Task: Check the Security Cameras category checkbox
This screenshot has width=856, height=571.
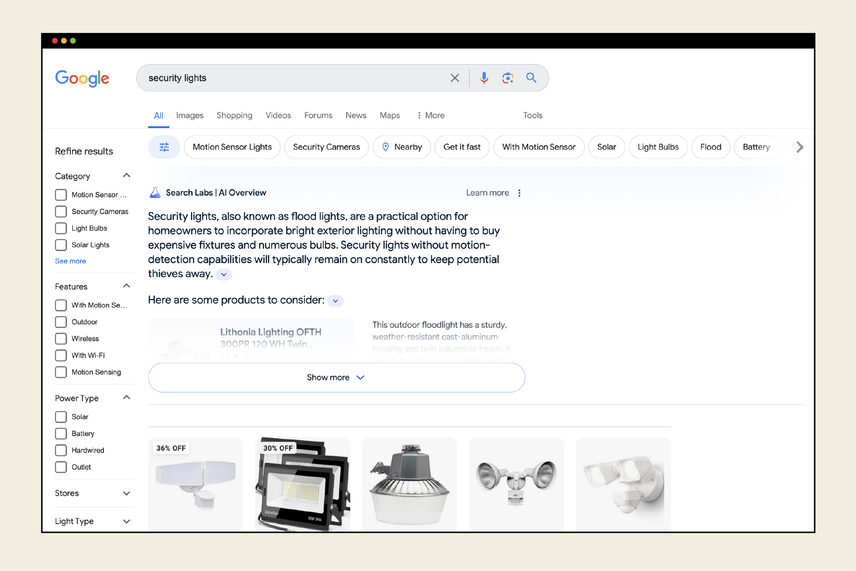Action: tap(61, 211)
